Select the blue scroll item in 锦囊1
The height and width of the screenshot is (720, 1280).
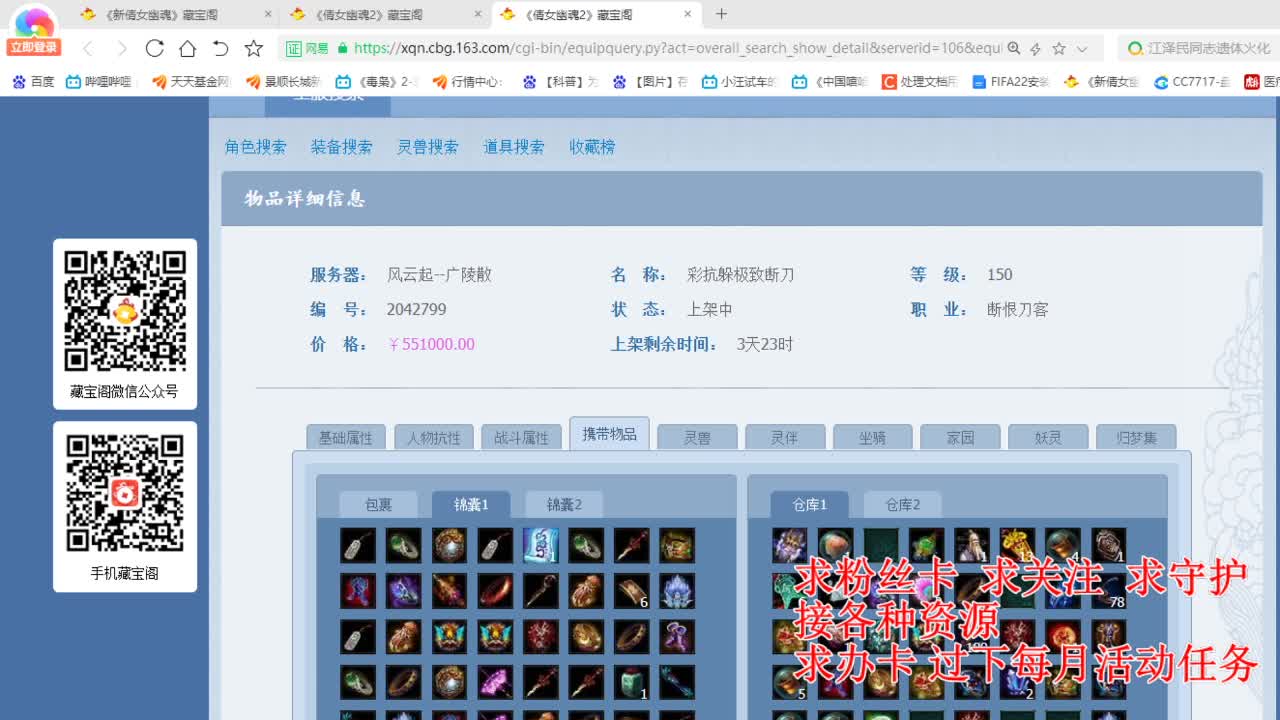540,545
